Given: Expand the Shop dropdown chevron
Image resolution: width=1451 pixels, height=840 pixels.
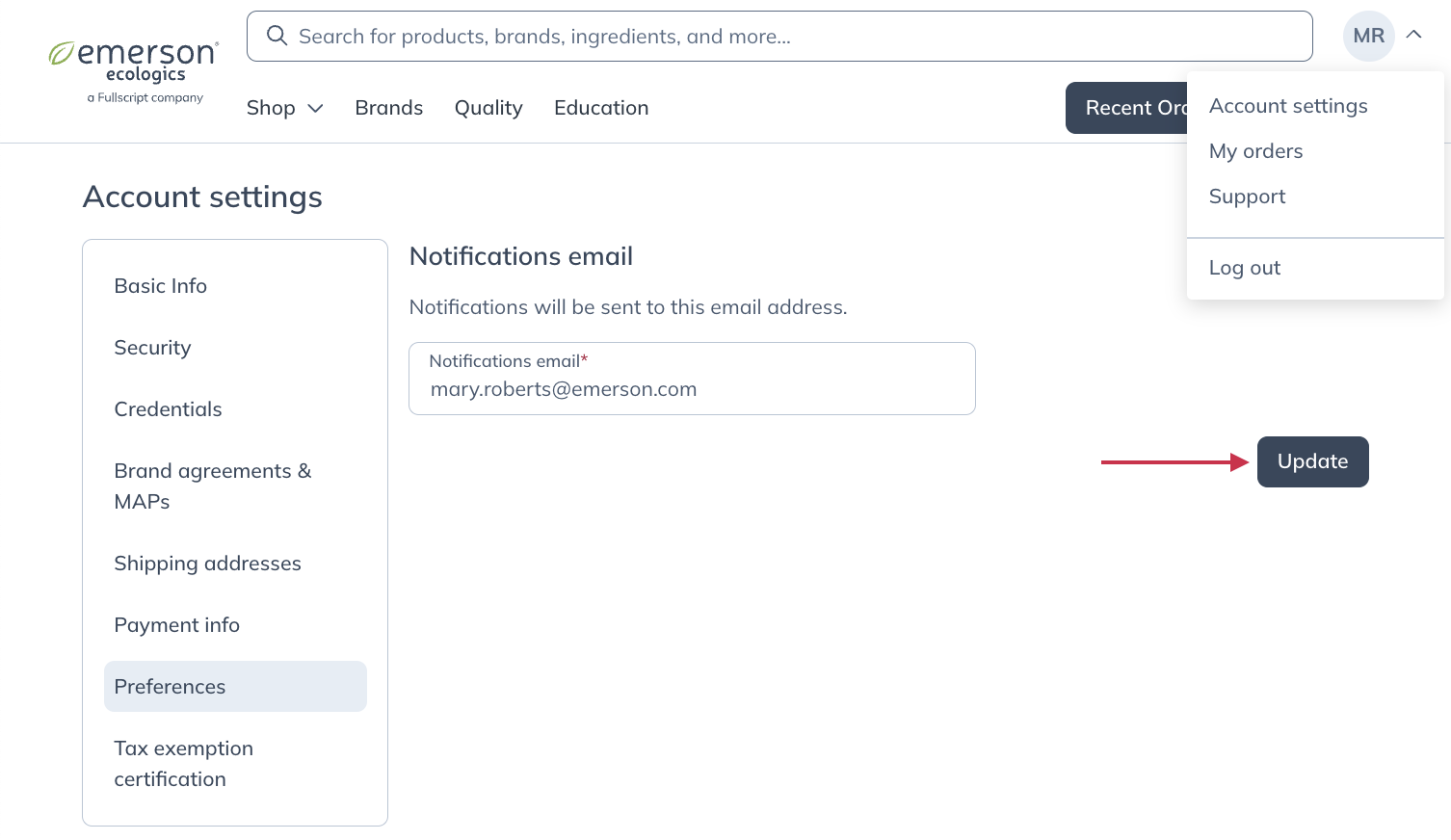Looking at the screenshot, I should 315,109.
